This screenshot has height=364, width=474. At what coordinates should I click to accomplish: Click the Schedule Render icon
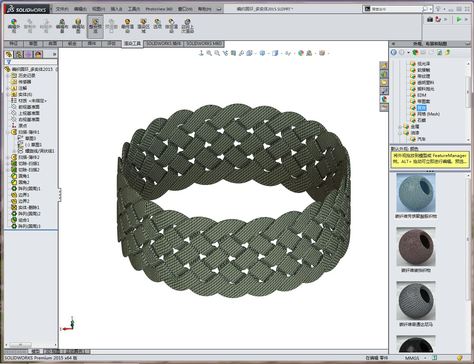(171, 26)
